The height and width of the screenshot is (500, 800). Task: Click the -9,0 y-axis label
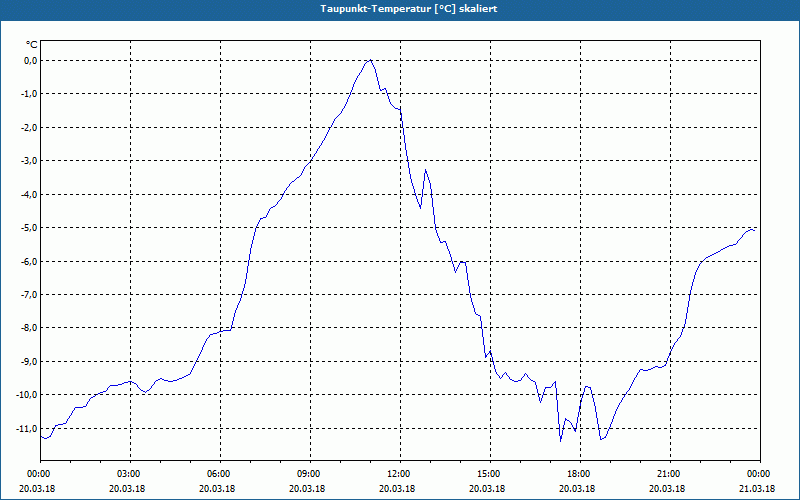click(29, 361)
